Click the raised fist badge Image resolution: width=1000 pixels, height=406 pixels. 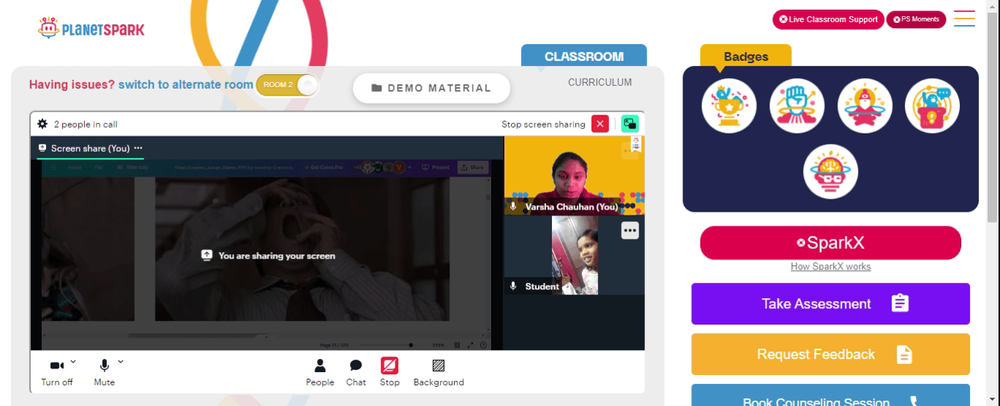(797, 106)
